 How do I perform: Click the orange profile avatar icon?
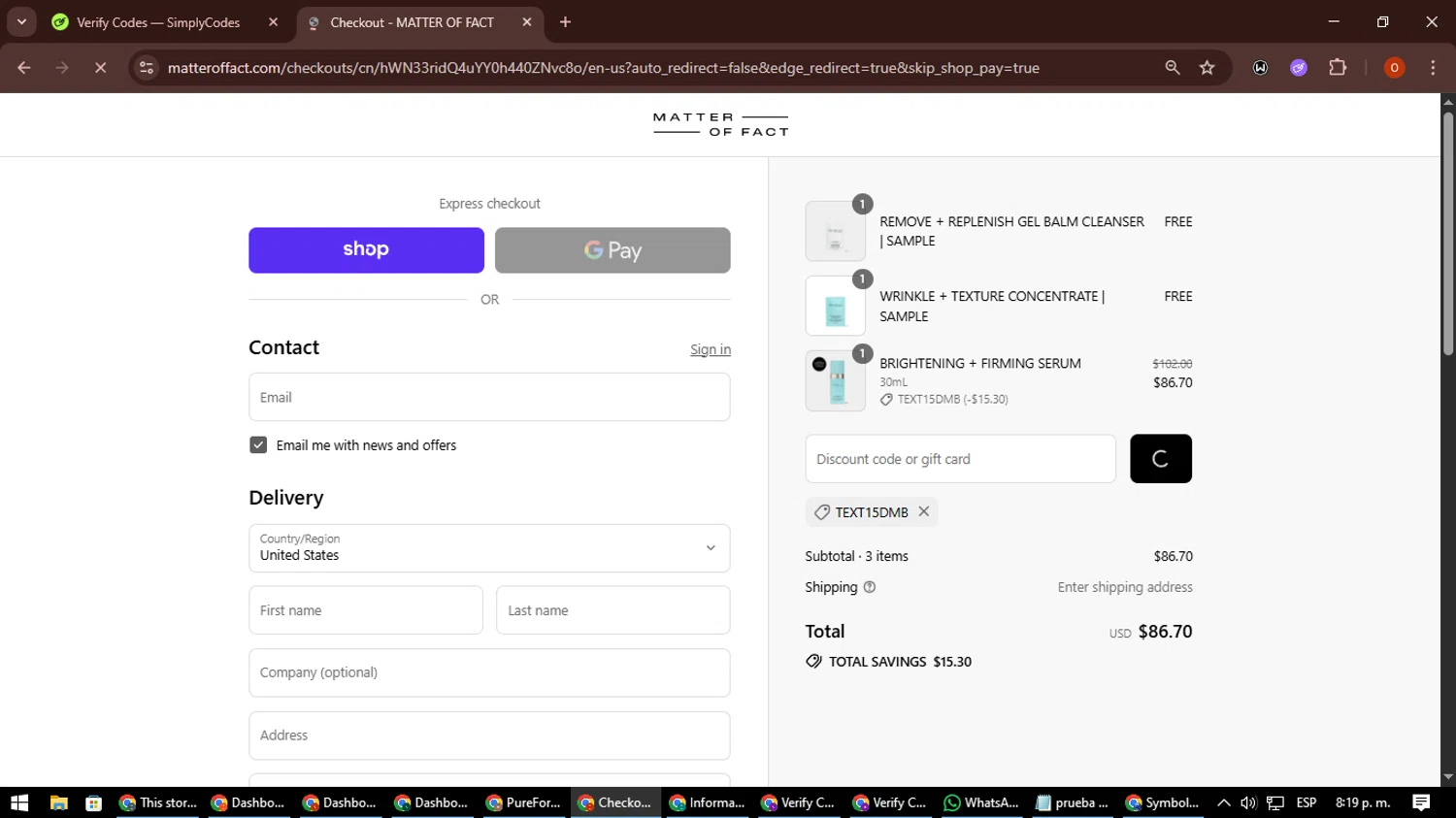1394,68
